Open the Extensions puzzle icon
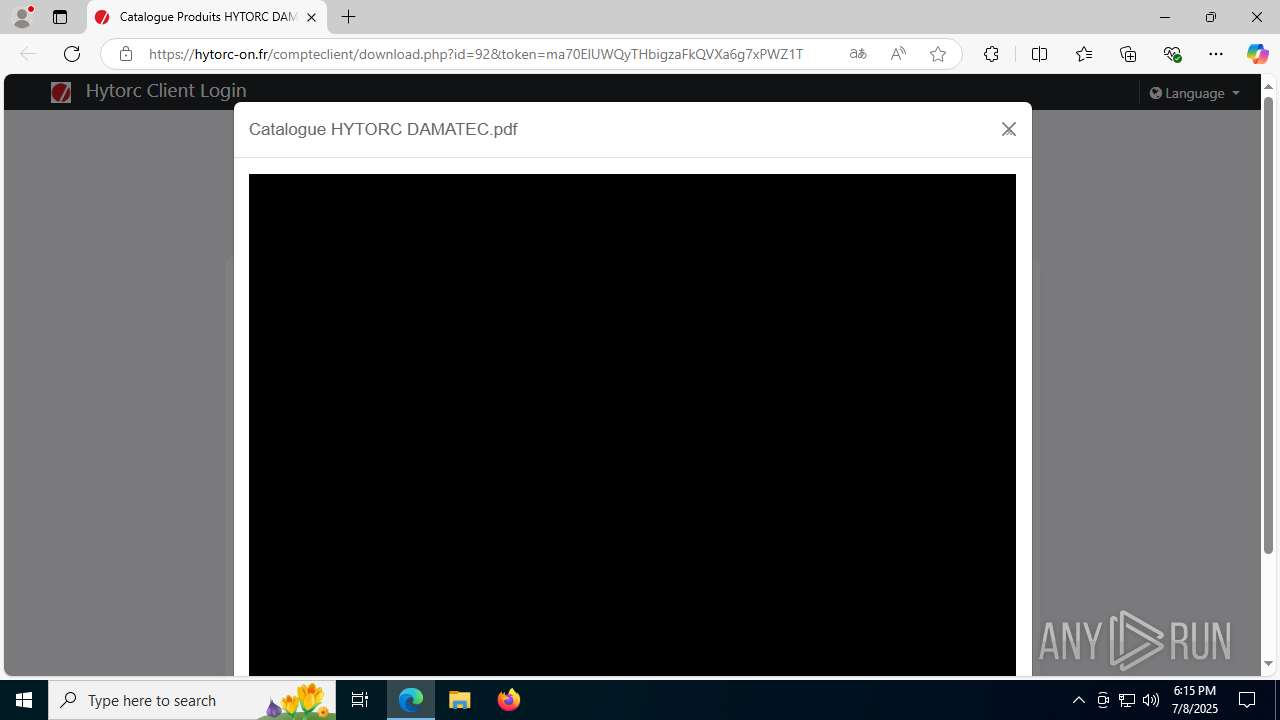 [991, 54]
